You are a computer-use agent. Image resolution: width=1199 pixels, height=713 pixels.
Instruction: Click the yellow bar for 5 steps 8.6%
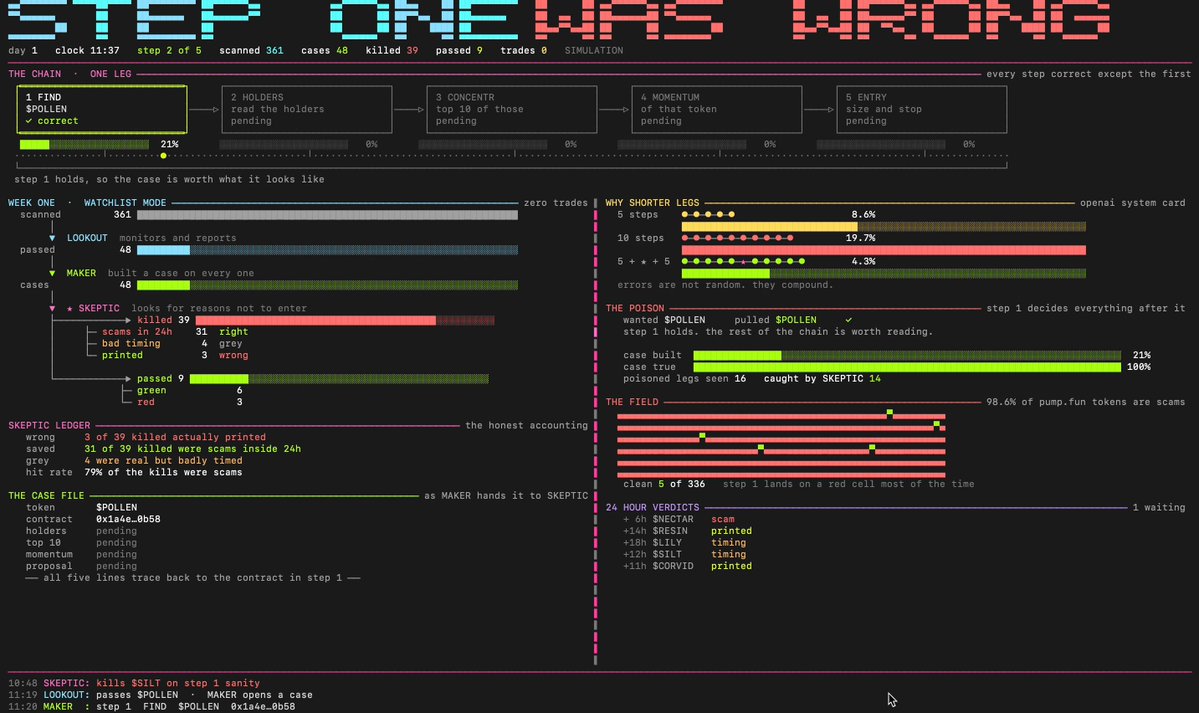click(883, 226)
